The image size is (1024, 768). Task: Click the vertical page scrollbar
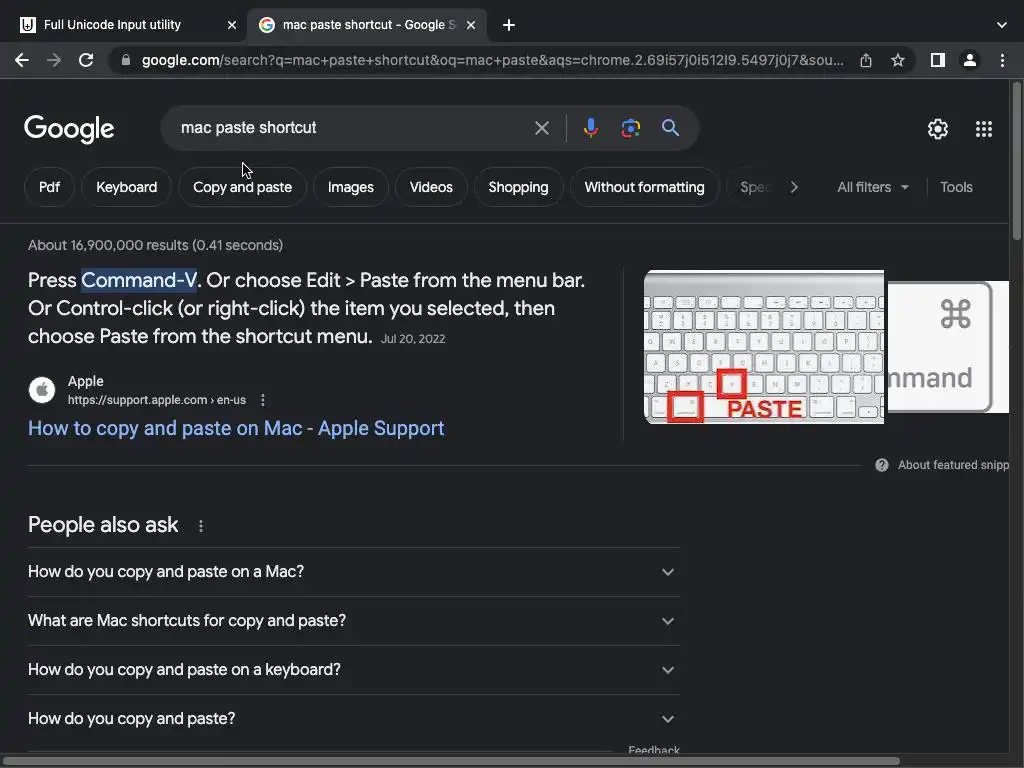click(1017, 161)
